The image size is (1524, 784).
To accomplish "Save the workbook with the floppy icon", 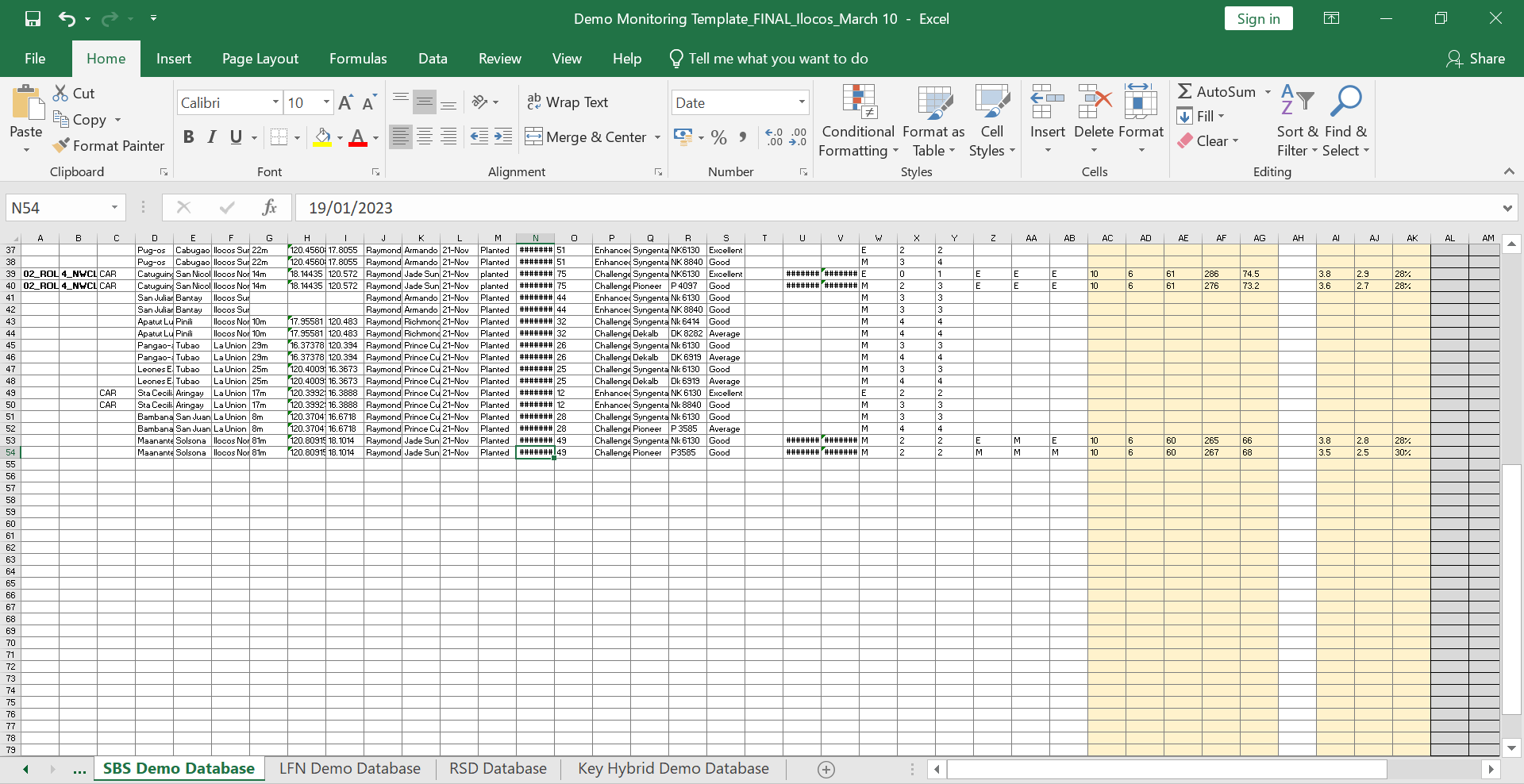I will pos(33,18).
